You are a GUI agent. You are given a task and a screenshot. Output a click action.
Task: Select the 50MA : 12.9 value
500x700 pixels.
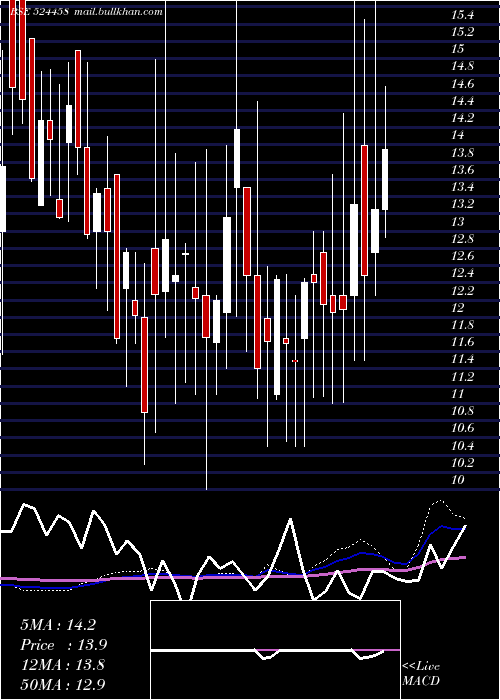click(x=63, y=684)
